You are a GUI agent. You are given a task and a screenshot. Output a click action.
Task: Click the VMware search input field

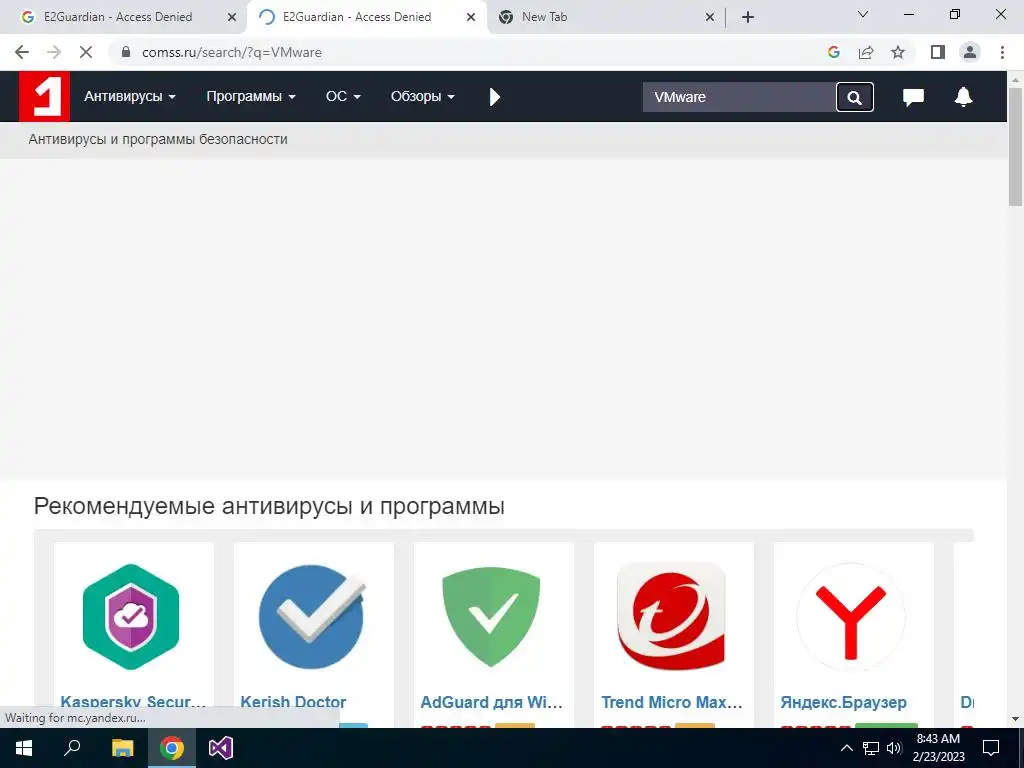[739, 97]
